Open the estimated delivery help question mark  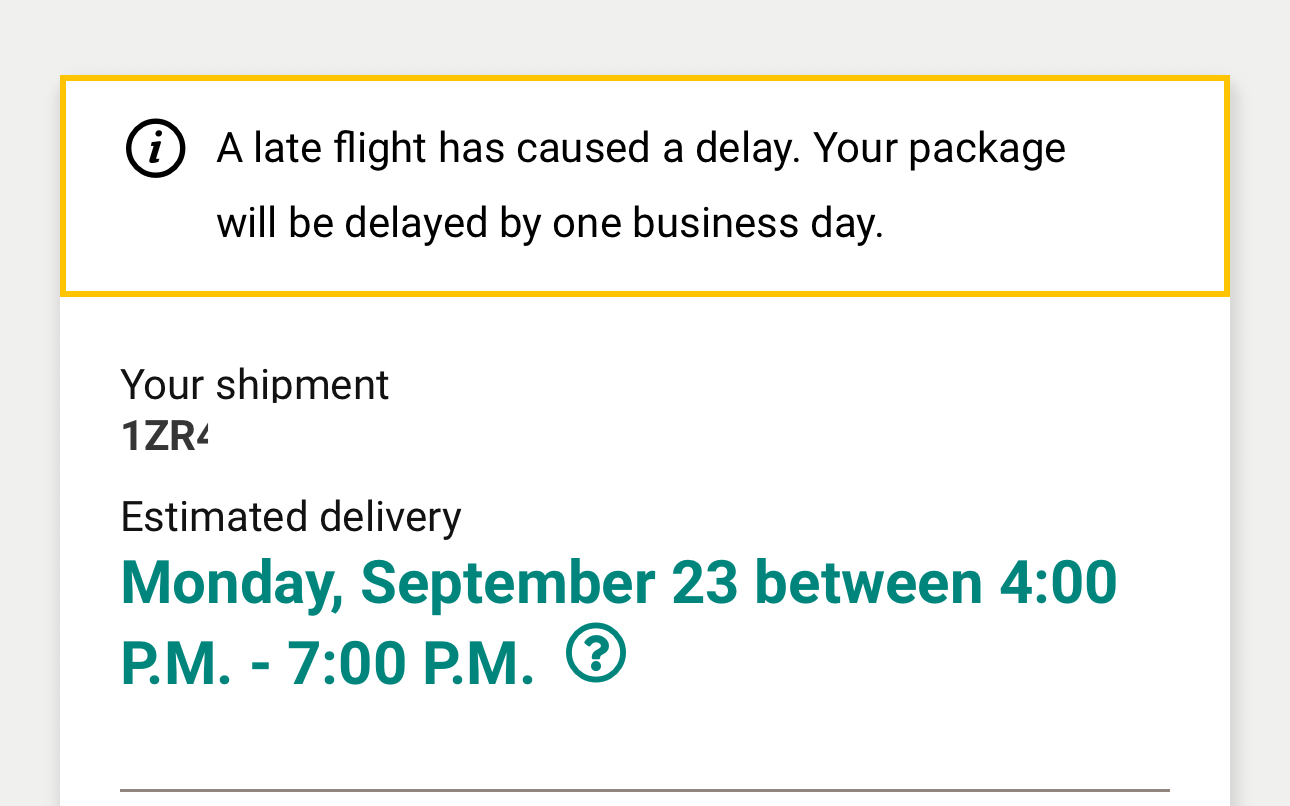596,654
